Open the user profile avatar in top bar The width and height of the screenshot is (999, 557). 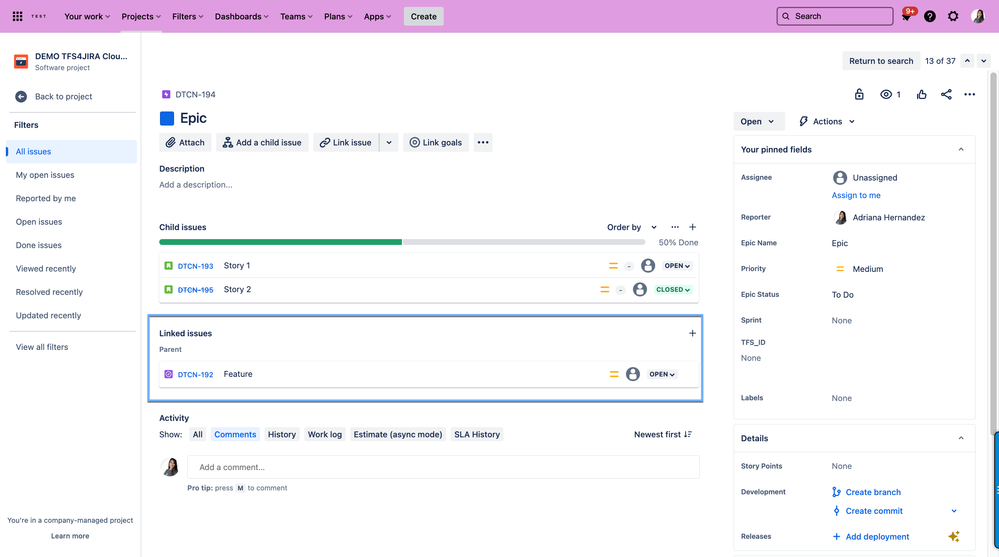978,17
